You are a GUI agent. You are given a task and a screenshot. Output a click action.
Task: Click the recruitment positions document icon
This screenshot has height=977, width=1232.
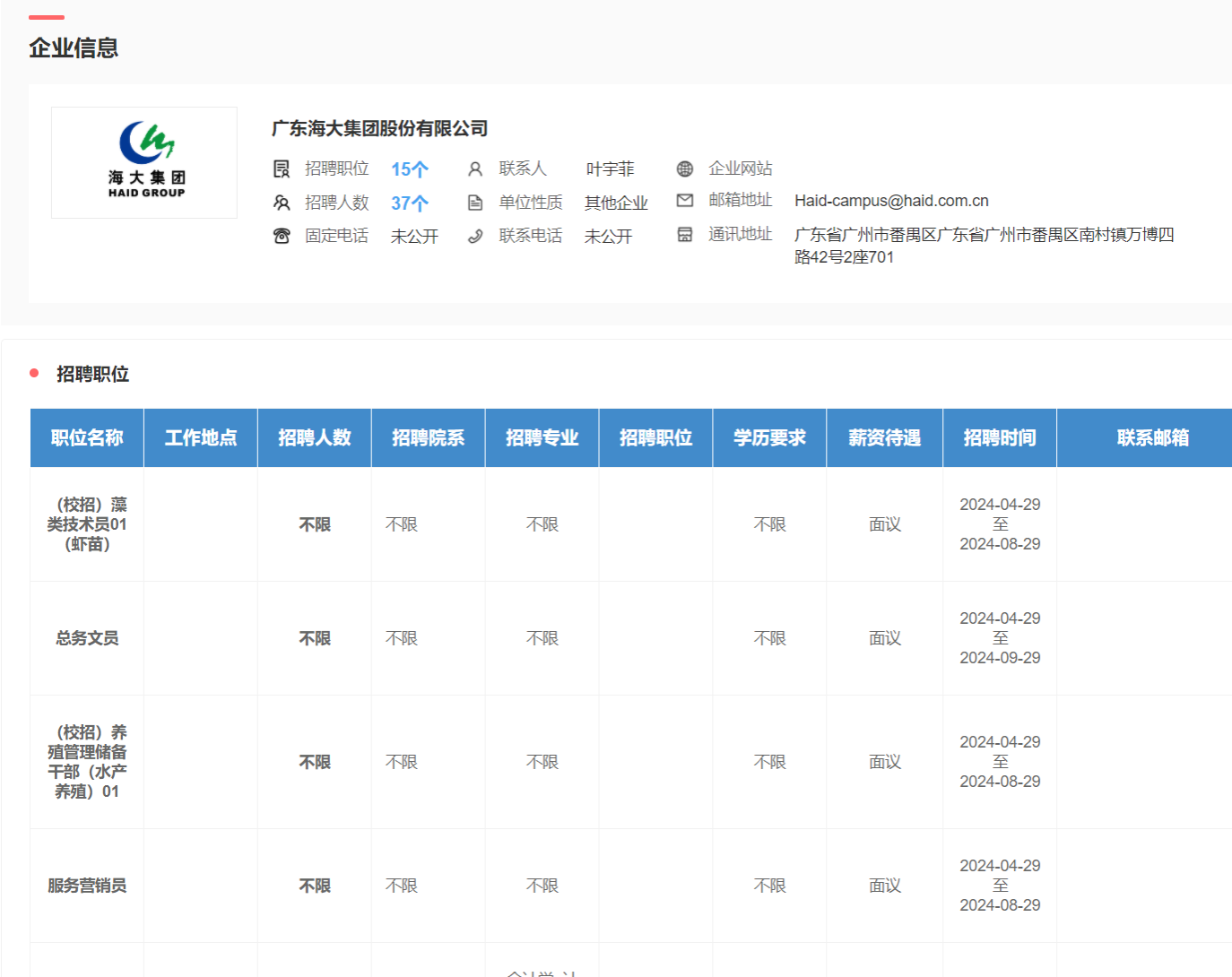coord(282,169)
